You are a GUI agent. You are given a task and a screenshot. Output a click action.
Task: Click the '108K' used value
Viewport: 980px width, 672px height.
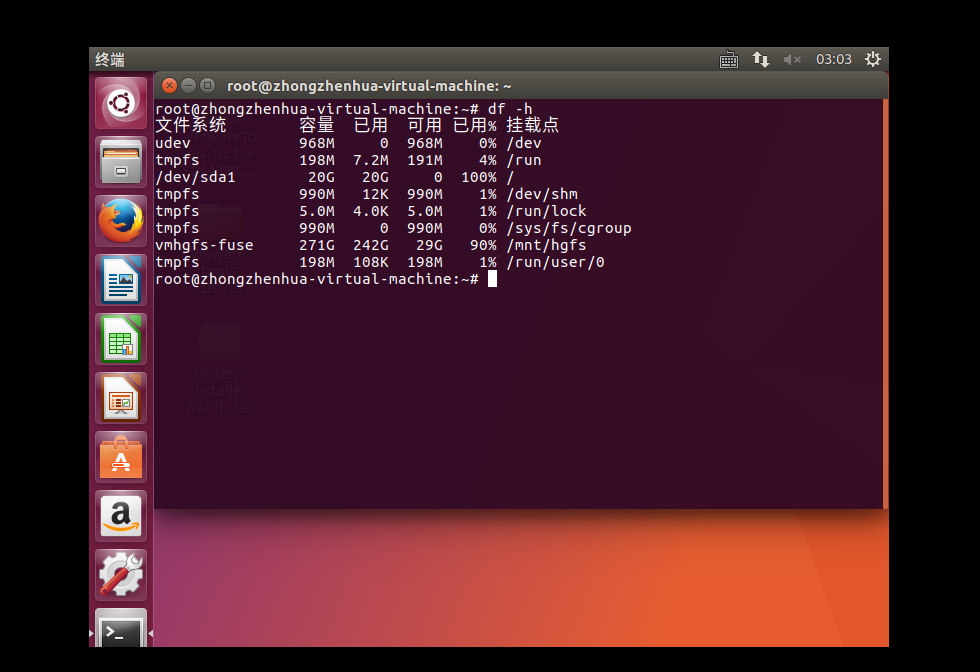[x=371, y=263]
